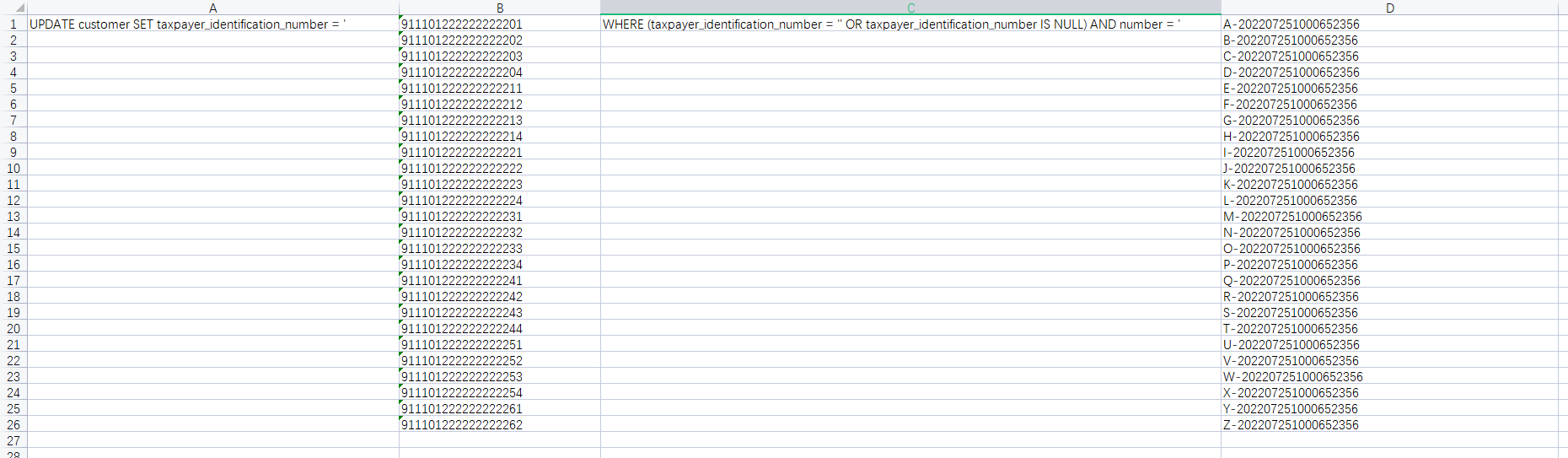Click cell S-202207251000652356

tap(1390, 312)
